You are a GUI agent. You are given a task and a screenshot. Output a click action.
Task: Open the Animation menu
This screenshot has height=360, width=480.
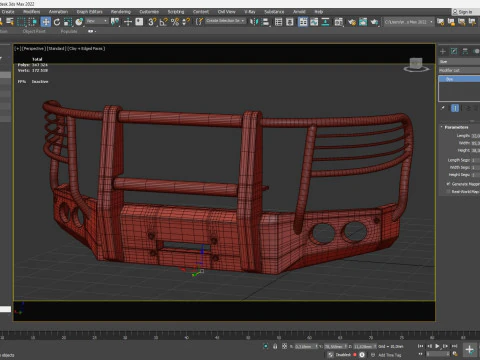58,12
